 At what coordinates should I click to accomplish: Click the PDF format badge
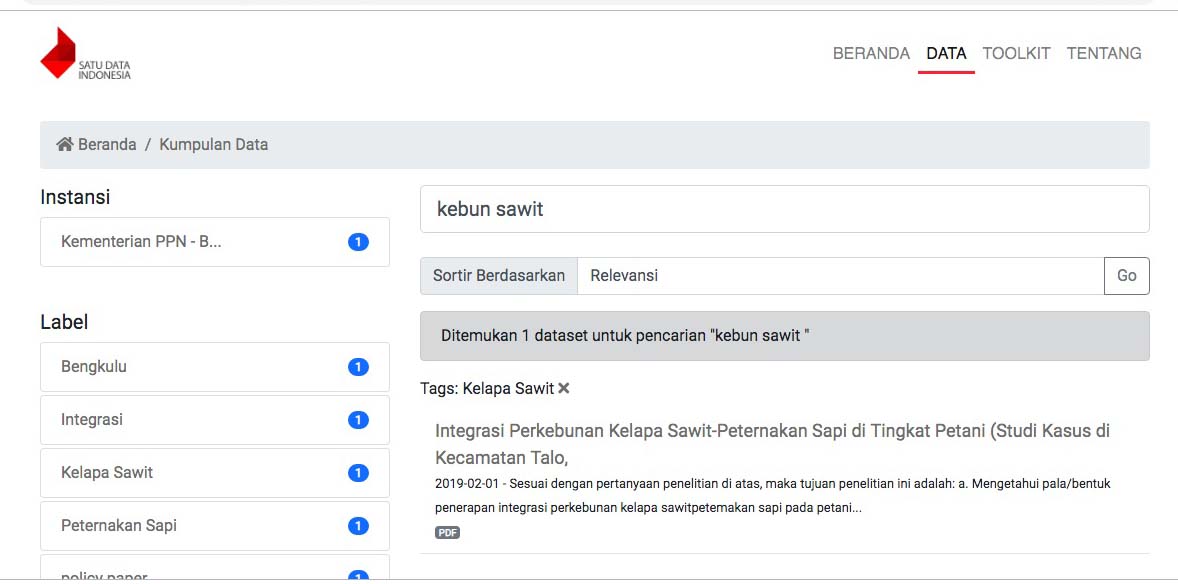coord(447,533)
